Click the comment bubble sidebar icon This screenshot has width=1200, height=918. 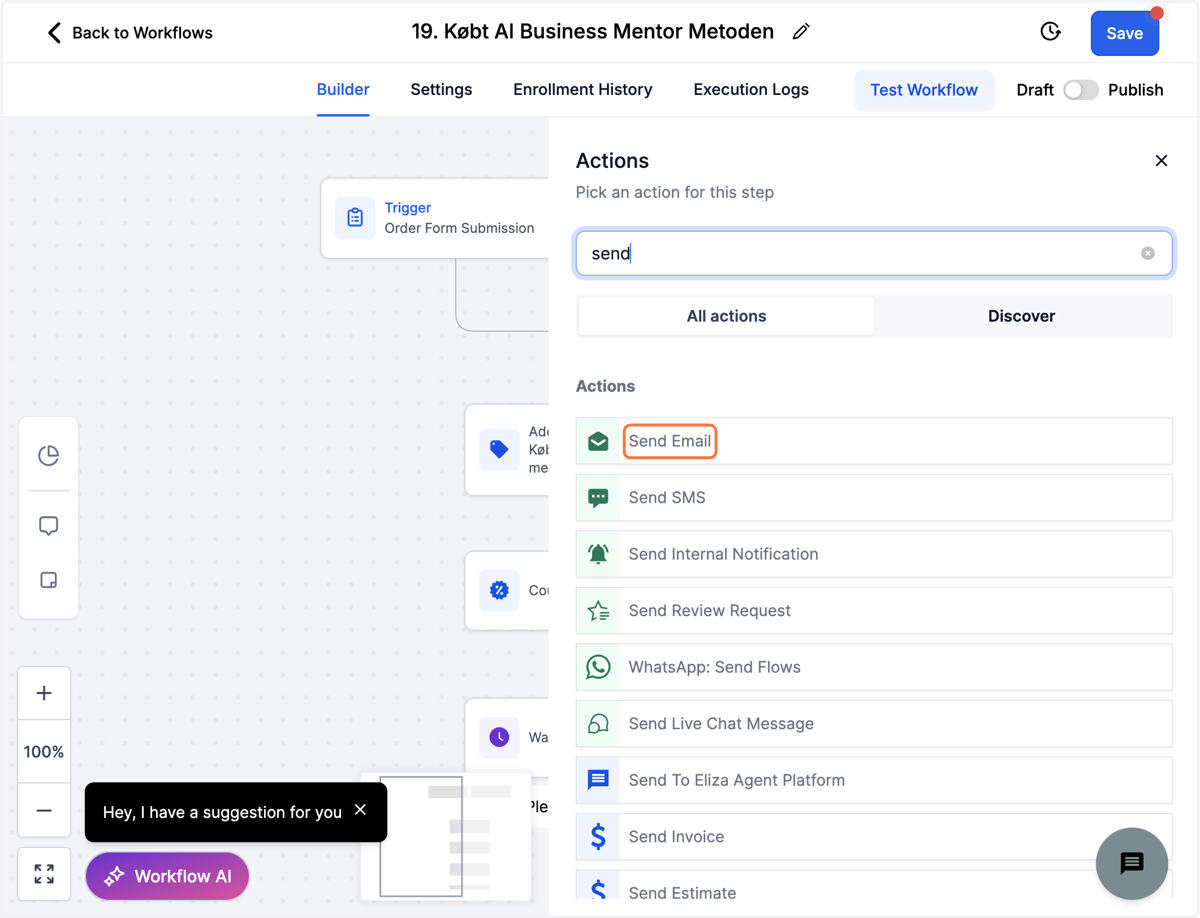click(x=48, y=526)
